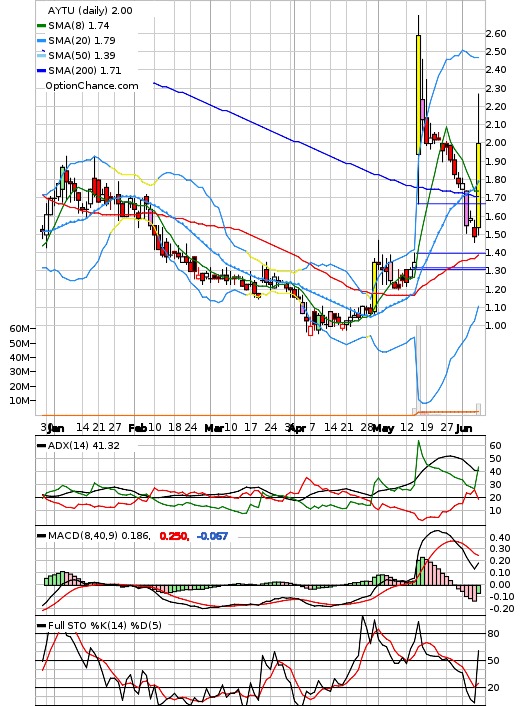
Task: Click the green SMA(8) legend swatch
Action: pos(41,26)
